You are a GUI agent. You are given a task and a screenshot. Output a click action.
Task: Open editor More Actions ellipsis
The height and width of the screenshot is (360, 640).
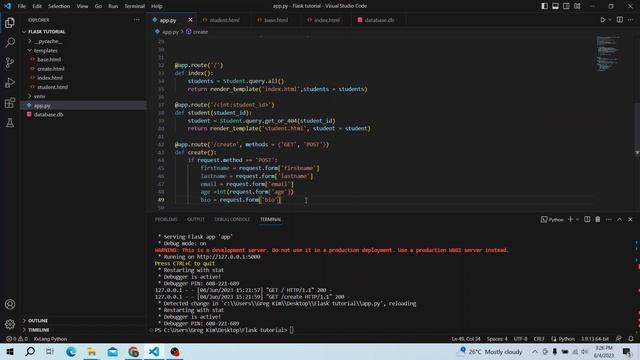[x=631, y=20]
